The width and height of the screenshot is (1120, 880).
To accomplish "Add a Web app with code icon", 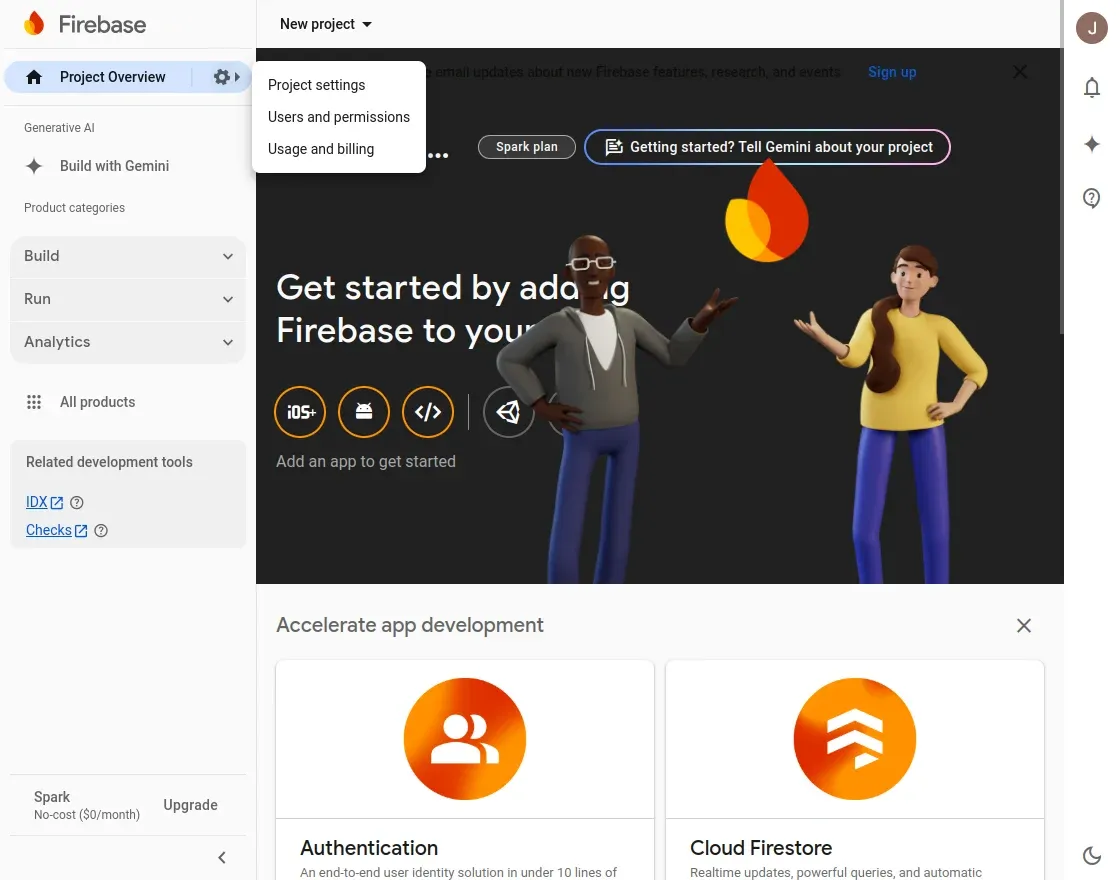I will [x=428, y=412].
